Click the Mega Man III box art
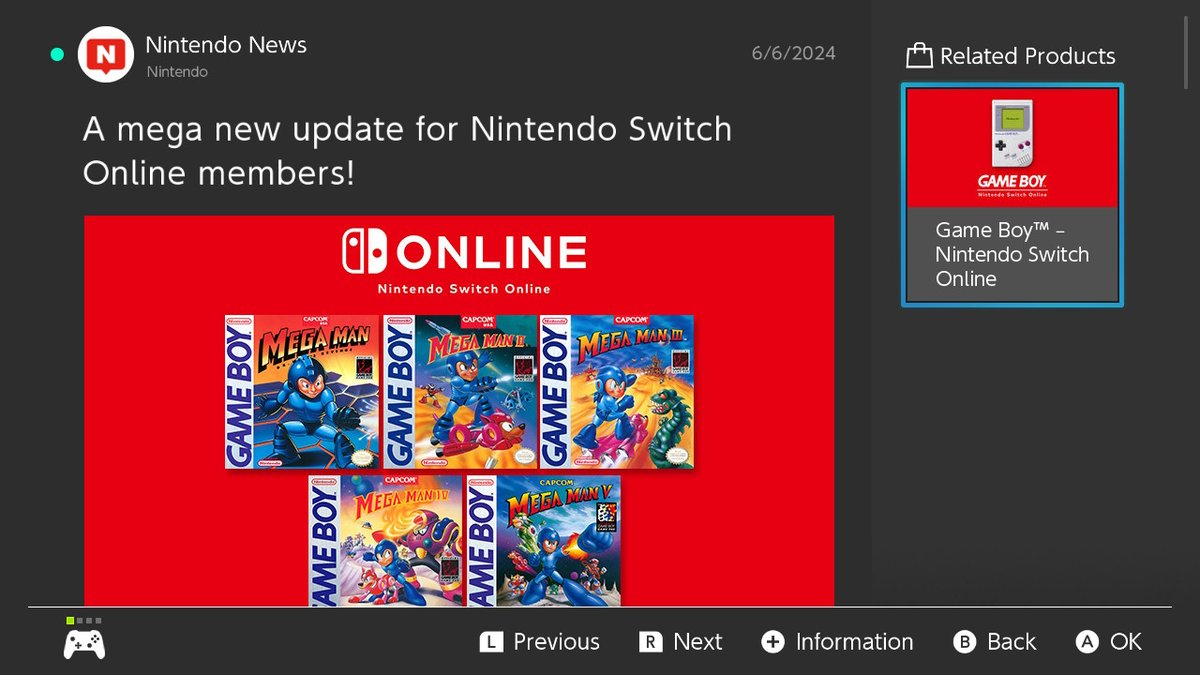The image size is (1200, 675). (617, 391)
